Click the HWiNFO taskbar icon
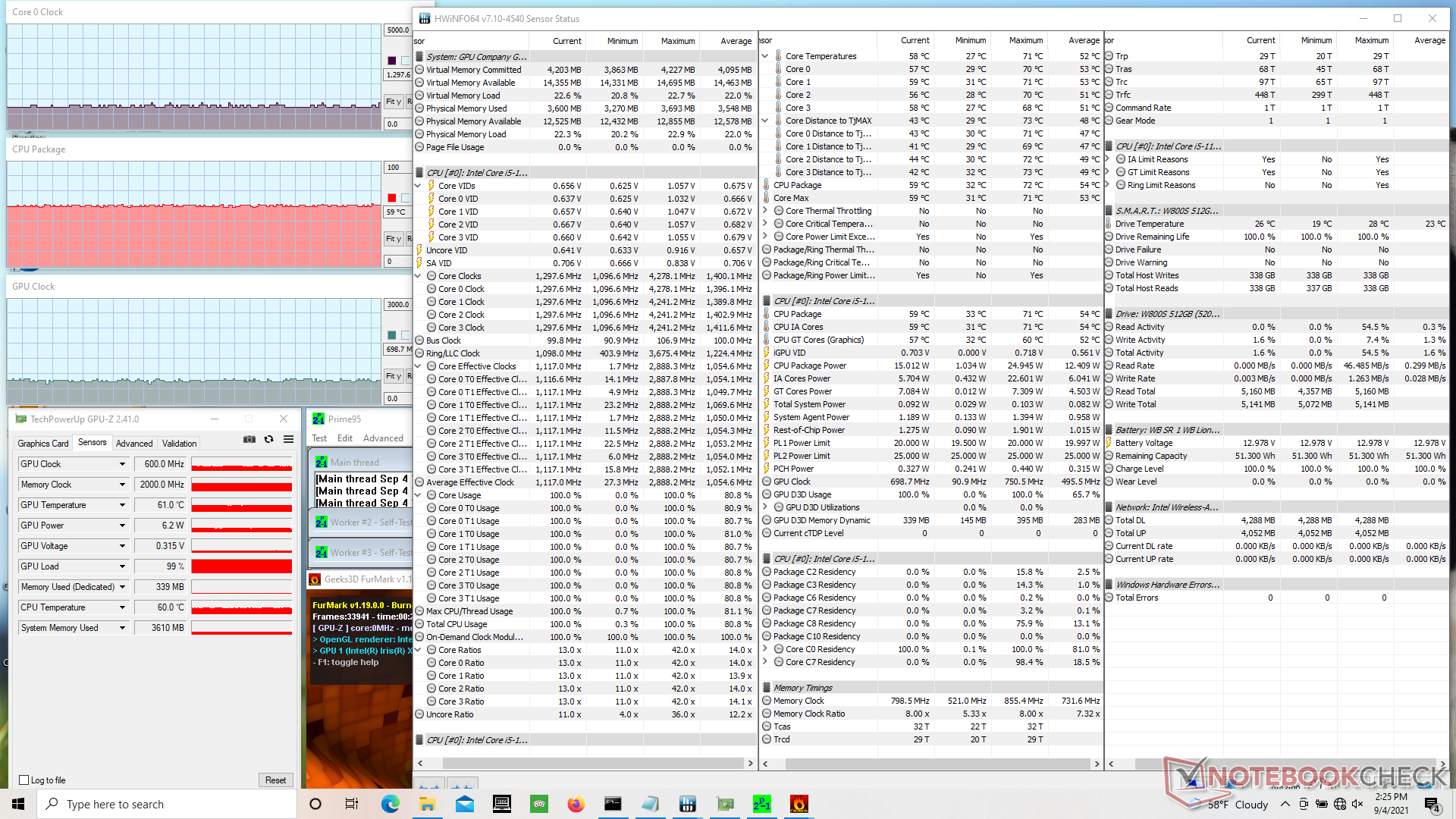This screenshot has width=1456, height=819. coord(687,804)
